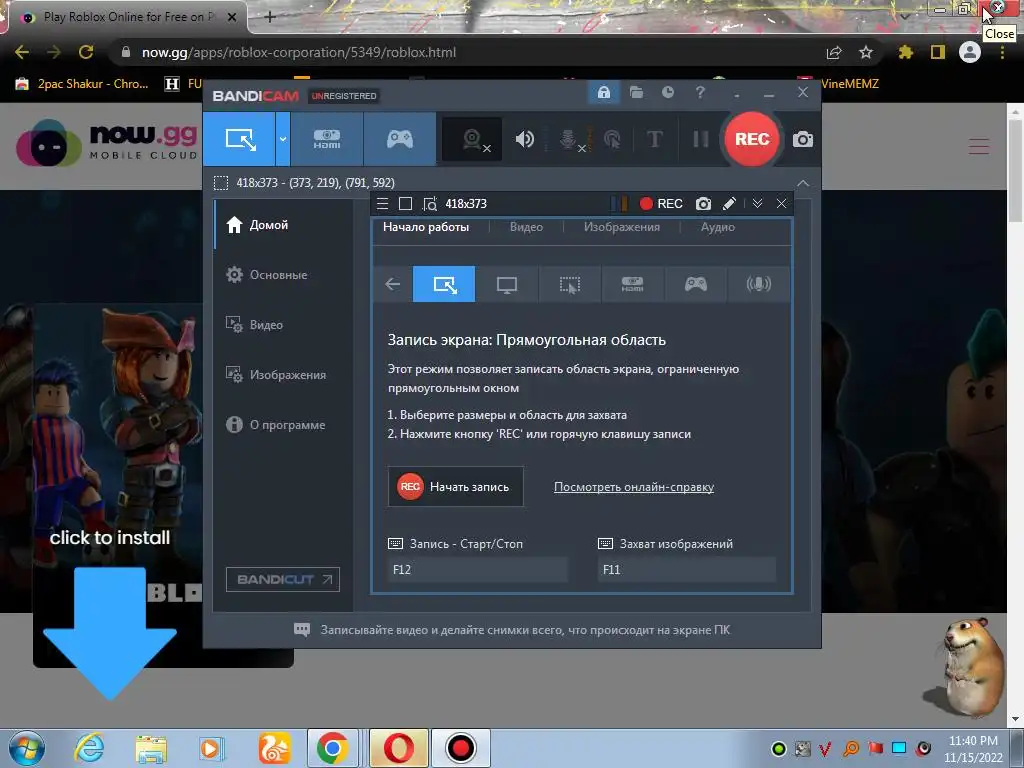The image size is (1024, 768).
Task: Click the BANDICUT button
Action: pos(283,579)
